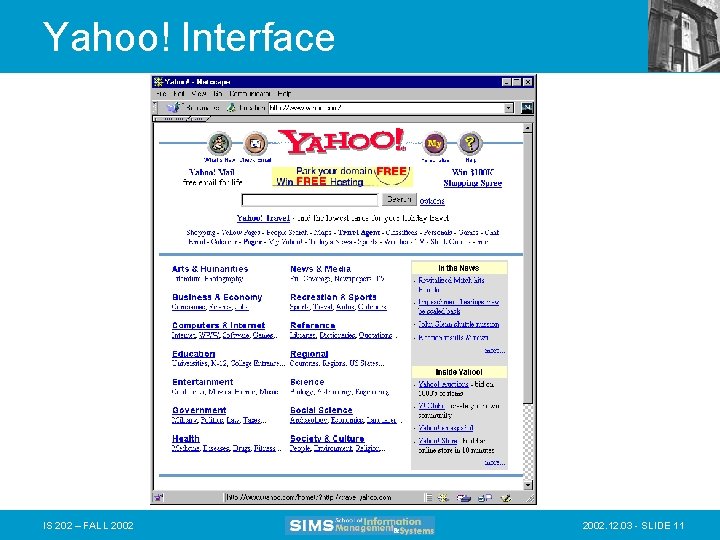Open the News & Media category
This screenshot has width=720, height=540.
(x=321, y=269)
